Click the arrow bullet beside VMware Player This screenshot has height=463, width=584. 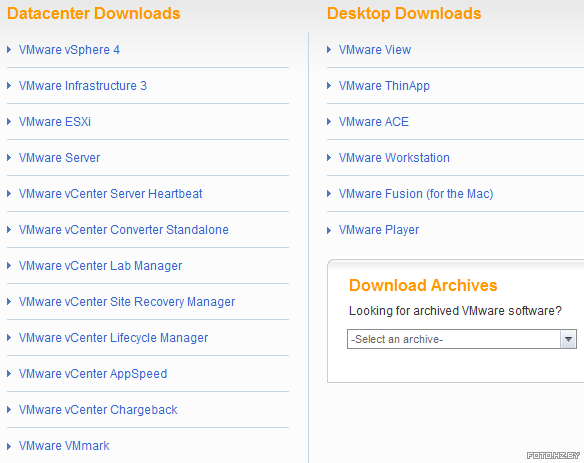point(329,230)
